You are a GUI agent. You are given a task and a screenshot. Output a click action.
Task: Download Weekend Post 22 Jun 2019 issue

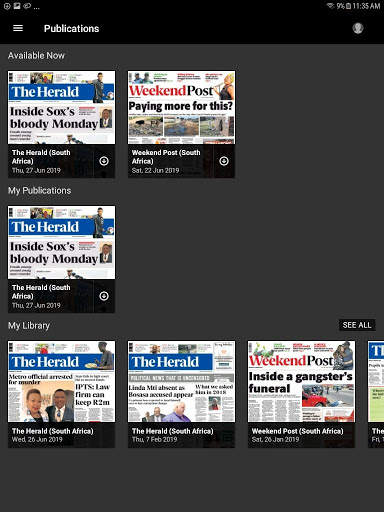pos(224,161)
